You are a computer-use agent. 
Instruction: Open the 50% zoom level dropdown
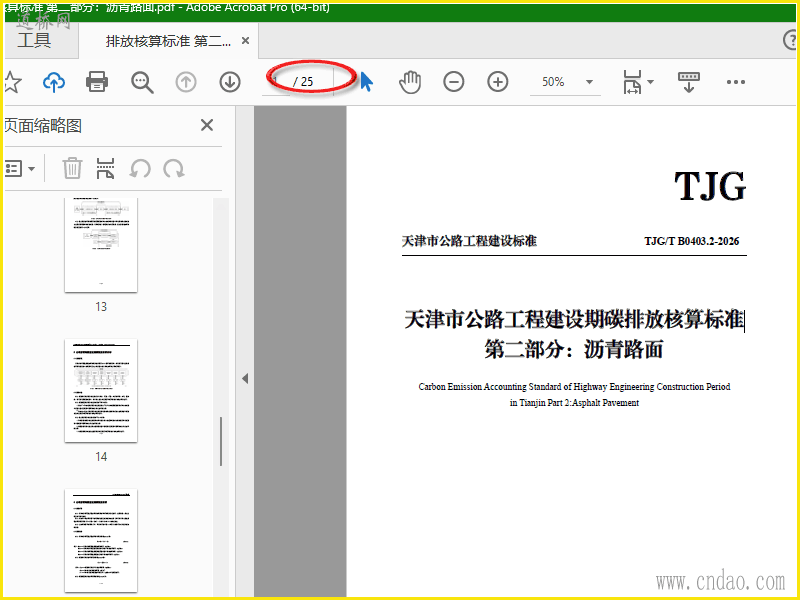click(x=589, y=82)
